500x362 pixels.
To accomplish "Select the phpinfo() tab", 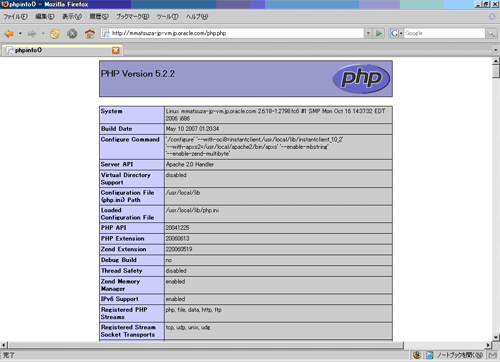I will click(x=62, y=50).
